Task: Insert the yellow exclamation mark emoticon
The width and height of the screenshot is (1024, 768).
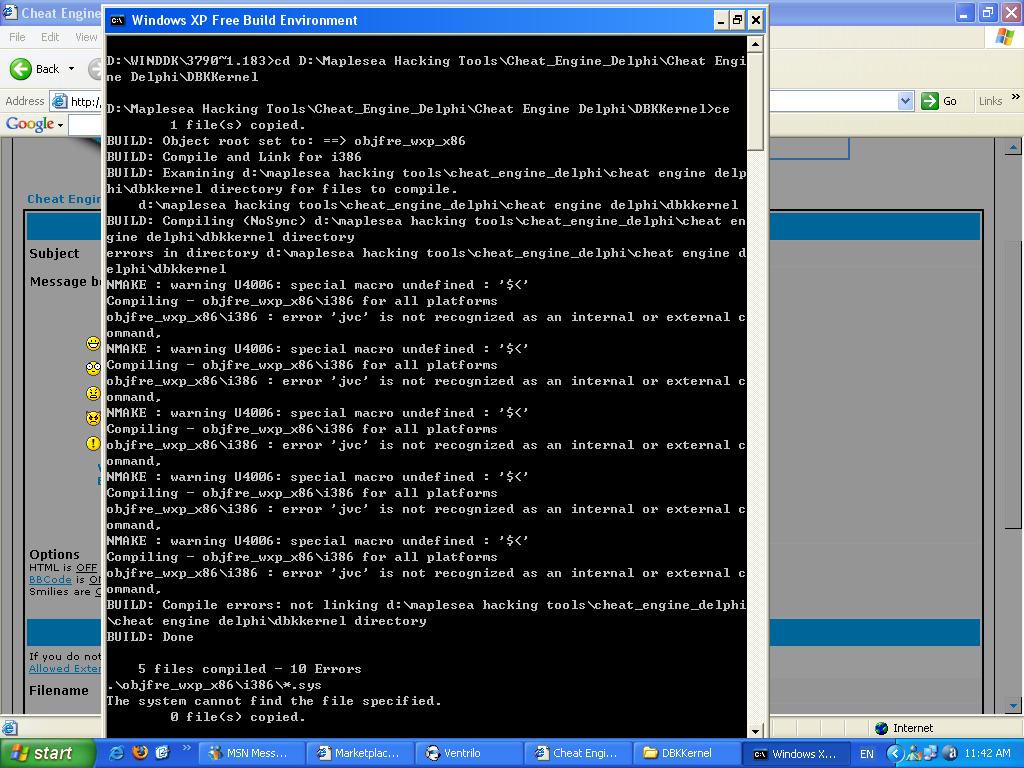Action: click(93, 443)
